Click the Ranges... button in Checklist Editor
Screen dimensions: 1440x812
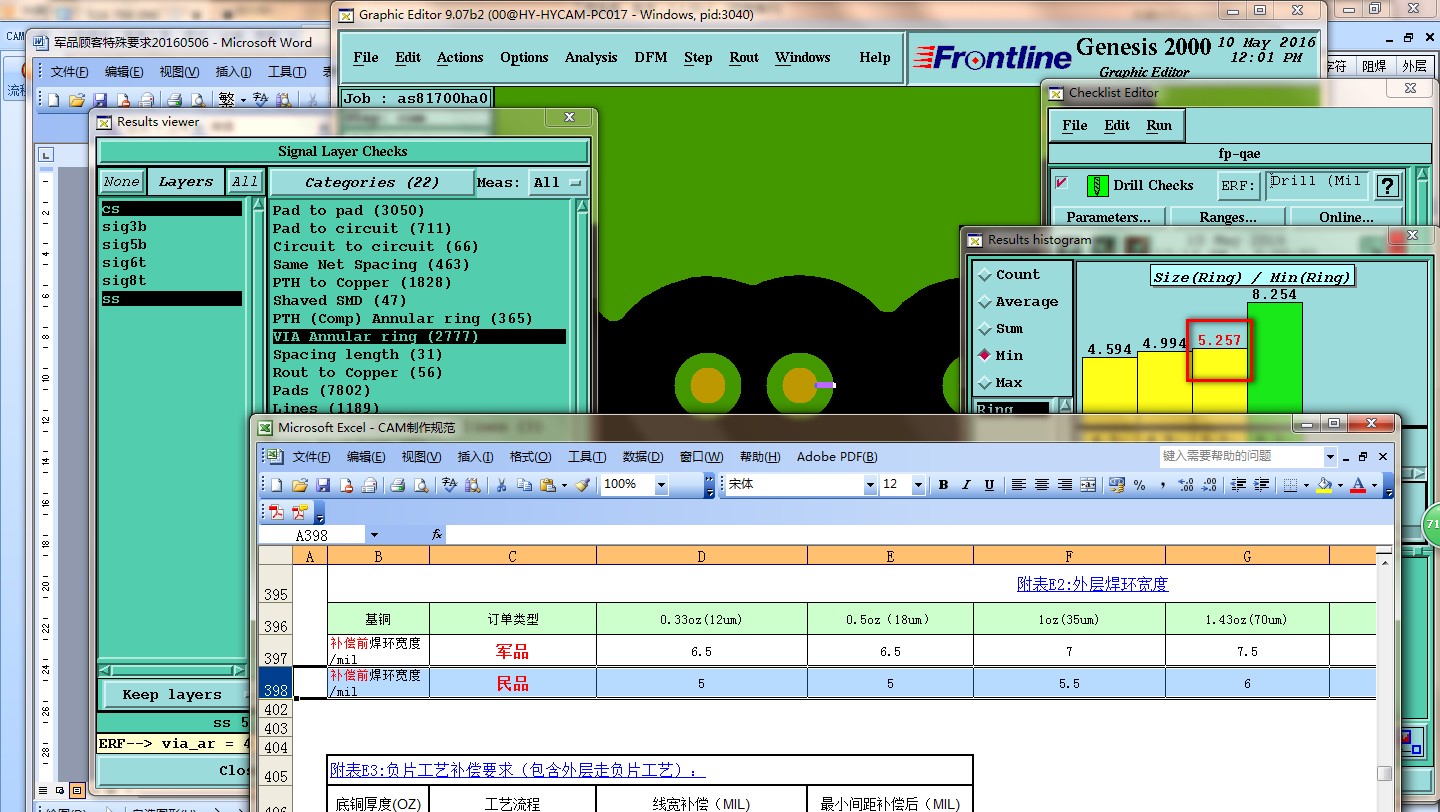(x=1228, y=217)
